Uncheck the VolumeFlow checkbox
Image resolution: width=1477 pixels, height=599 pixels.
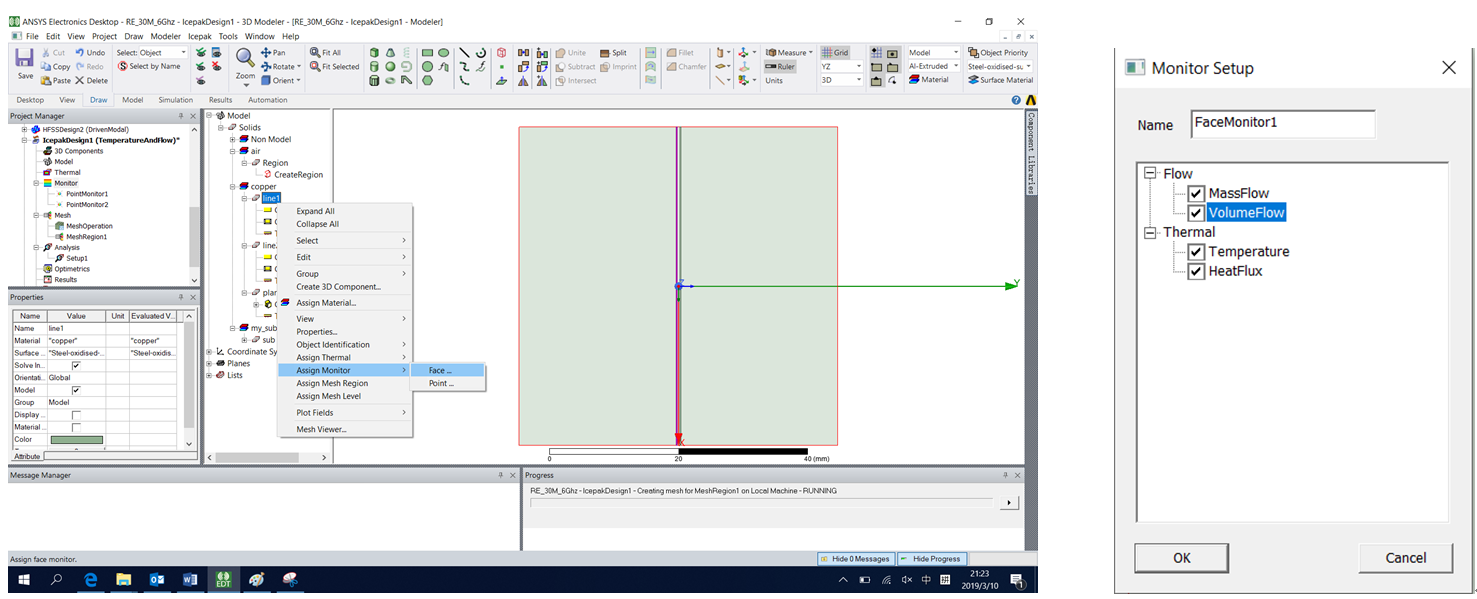click(x=1195, y=213)
